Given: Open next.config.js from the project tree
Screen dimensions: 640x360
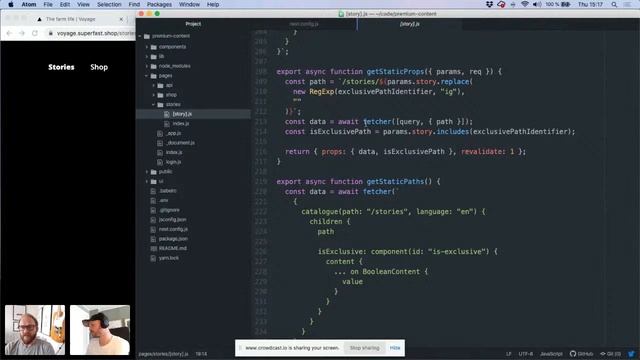Looking at the screenshot, I should click(173, 229).
